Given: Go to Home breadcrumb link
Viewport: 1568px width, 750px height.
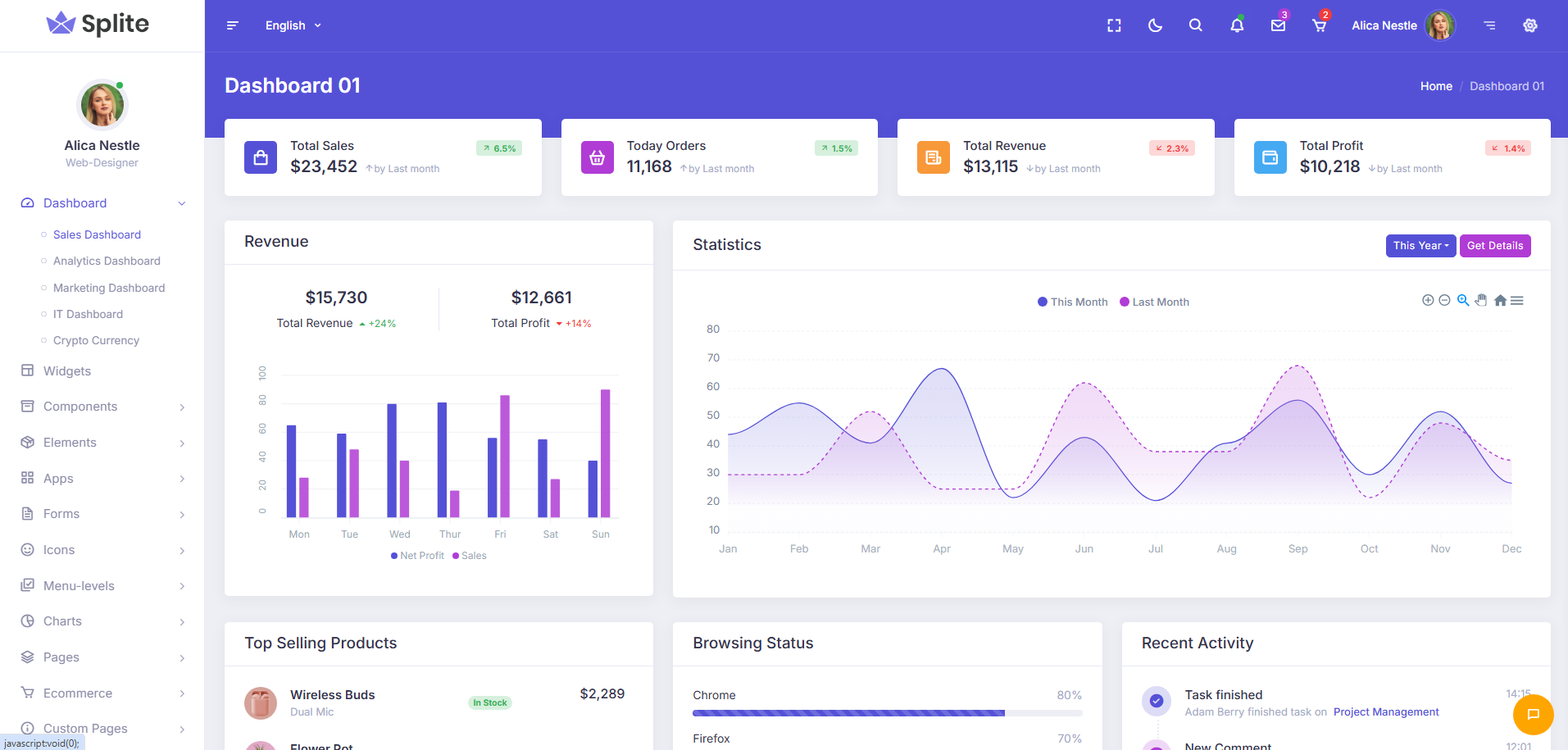Looking at the screenshot, I should (1436, 86).
